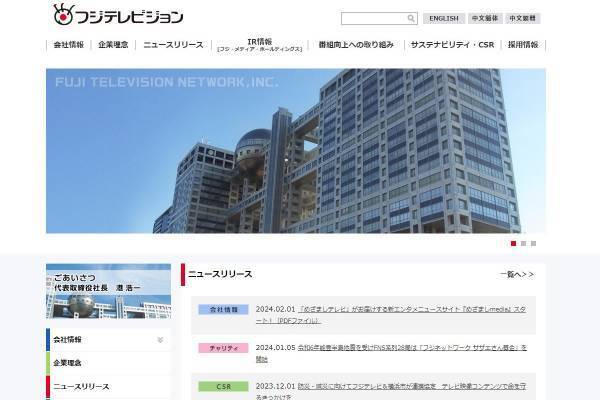600x400 pixels.
Task: Open 企業理念 in the sidebar
Action: coord(108,363)
